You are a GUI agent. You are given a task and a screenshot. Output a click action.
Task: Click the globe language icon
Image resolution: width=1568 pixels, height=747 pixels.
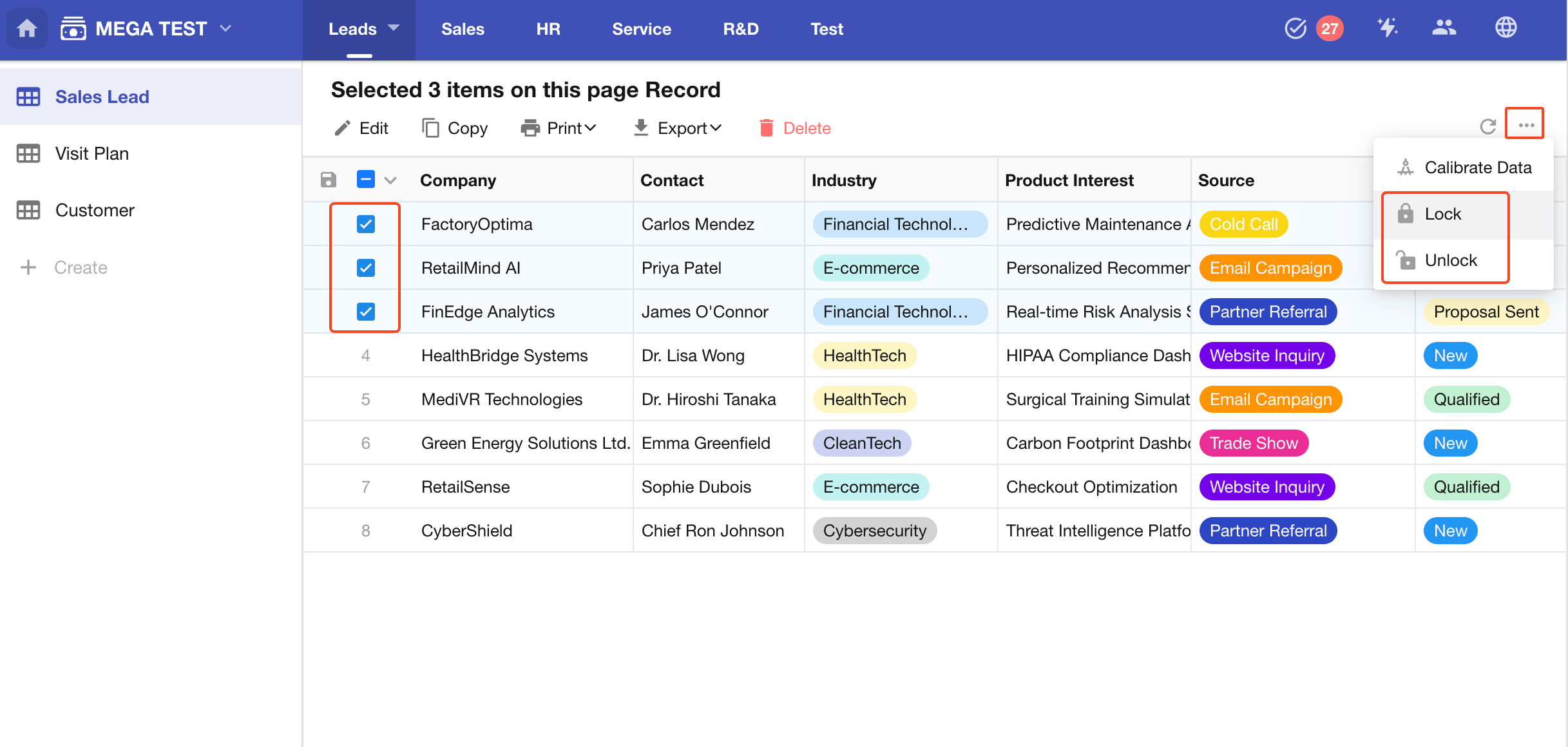1506,28
